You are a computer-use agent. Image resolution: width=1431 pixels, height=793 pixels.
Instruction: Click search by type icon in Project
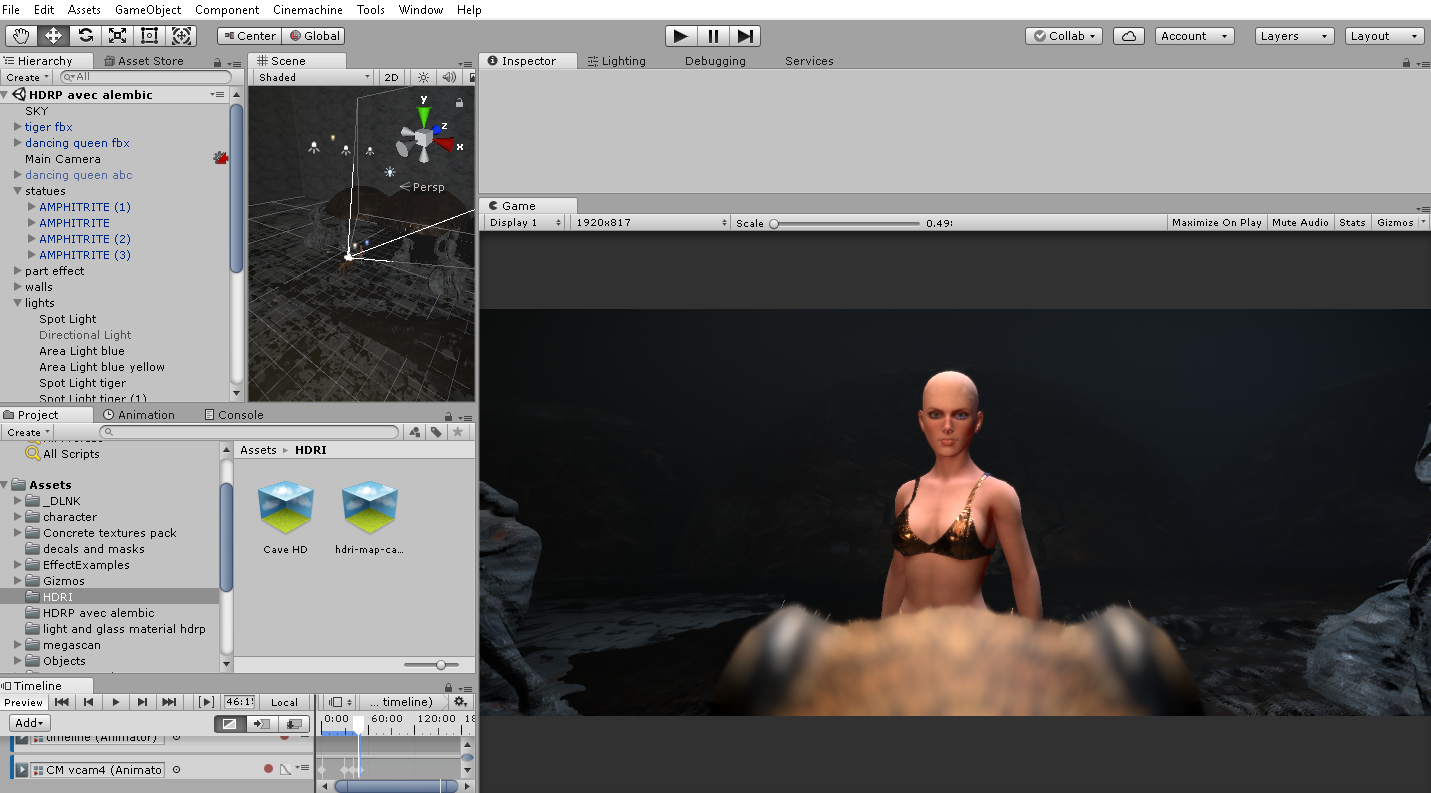pos(415,433)
